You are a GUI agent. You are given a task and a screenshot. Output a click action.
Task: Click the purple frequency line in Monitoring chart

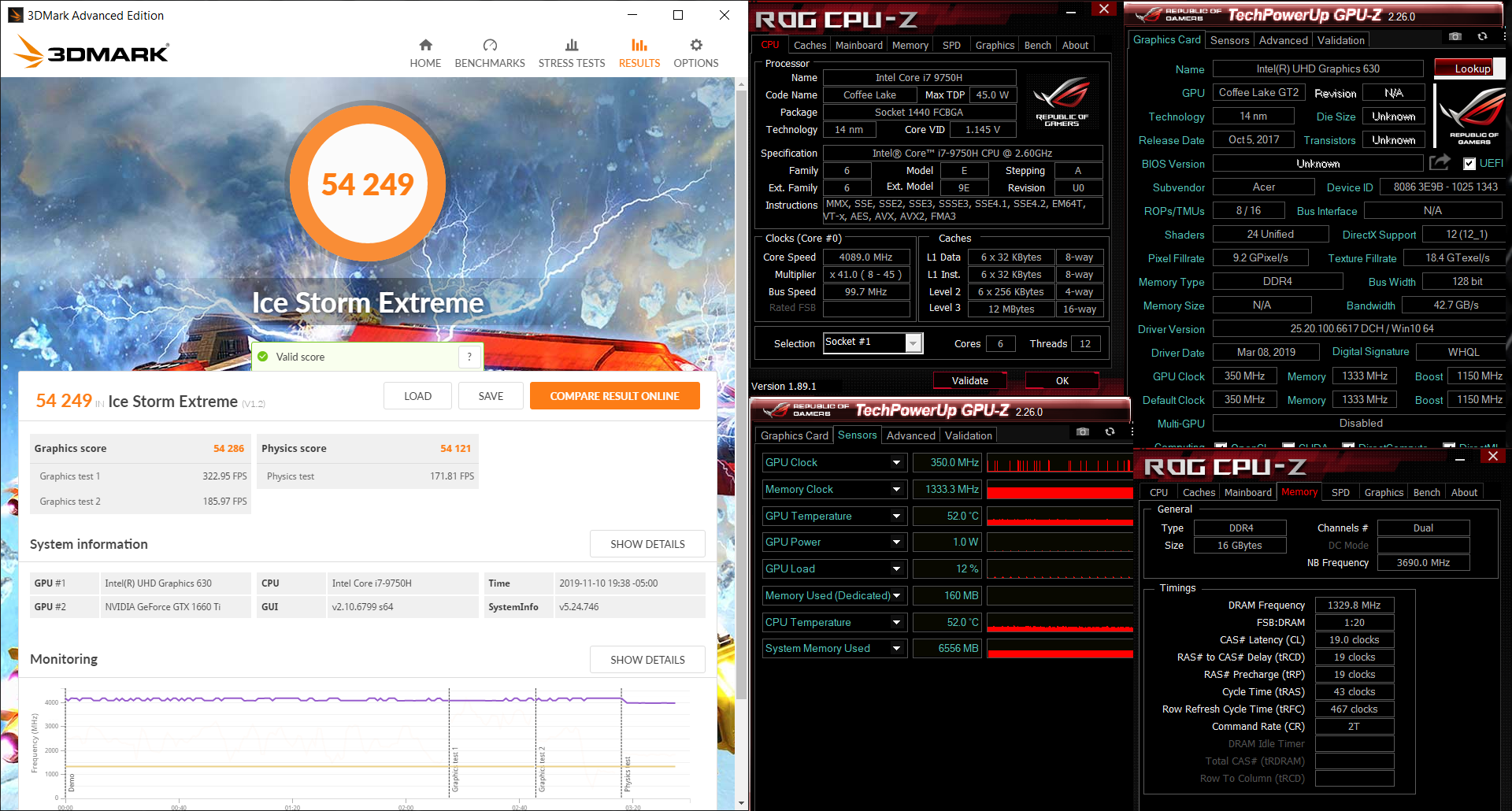(370, 699)
